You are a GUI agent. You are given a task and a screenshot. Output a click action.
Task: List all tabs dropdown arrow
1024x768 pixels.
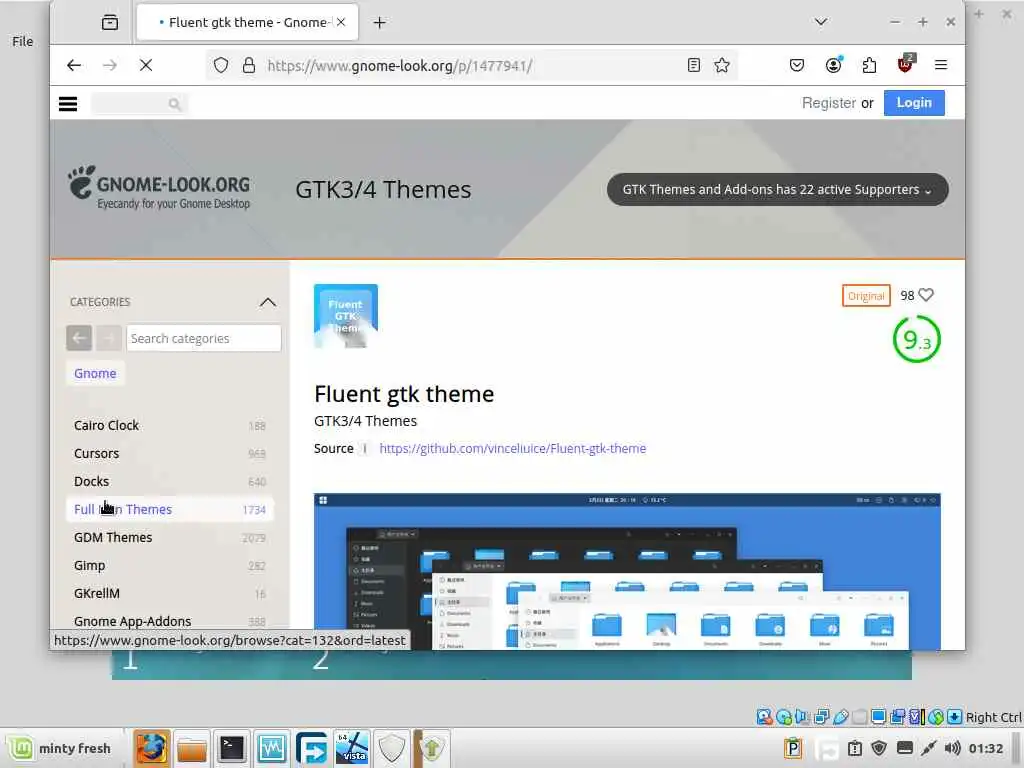pyautogui.click(x=821, y=22)
